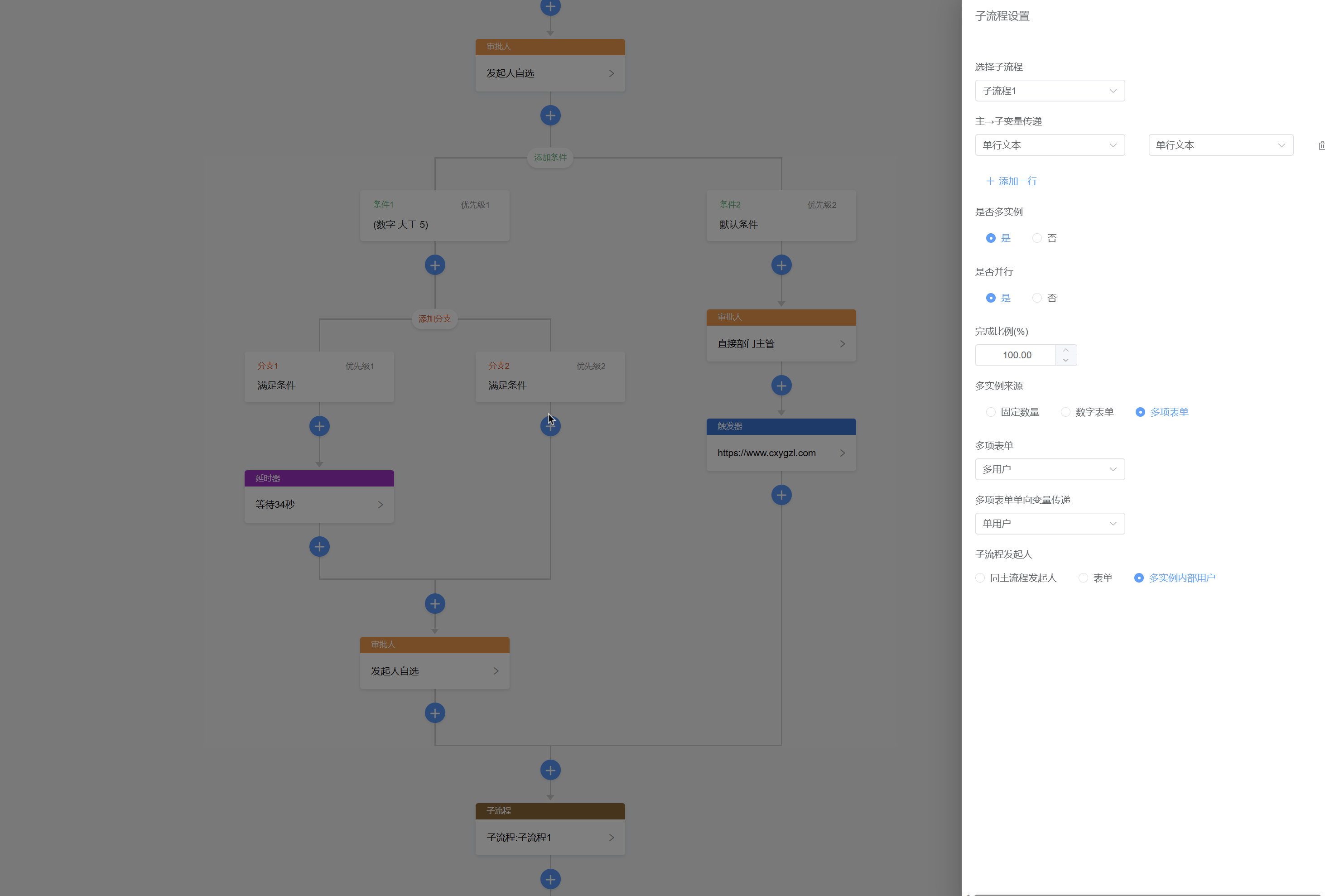Click plus icon under 分支1 card

[319, 426]
